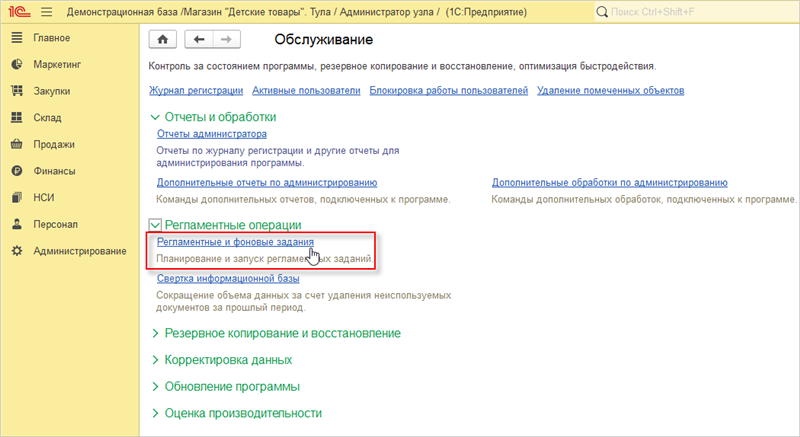Go back with the left arrow
The height and width of the screenshot is (437, 800).
(x=200, y=39)
